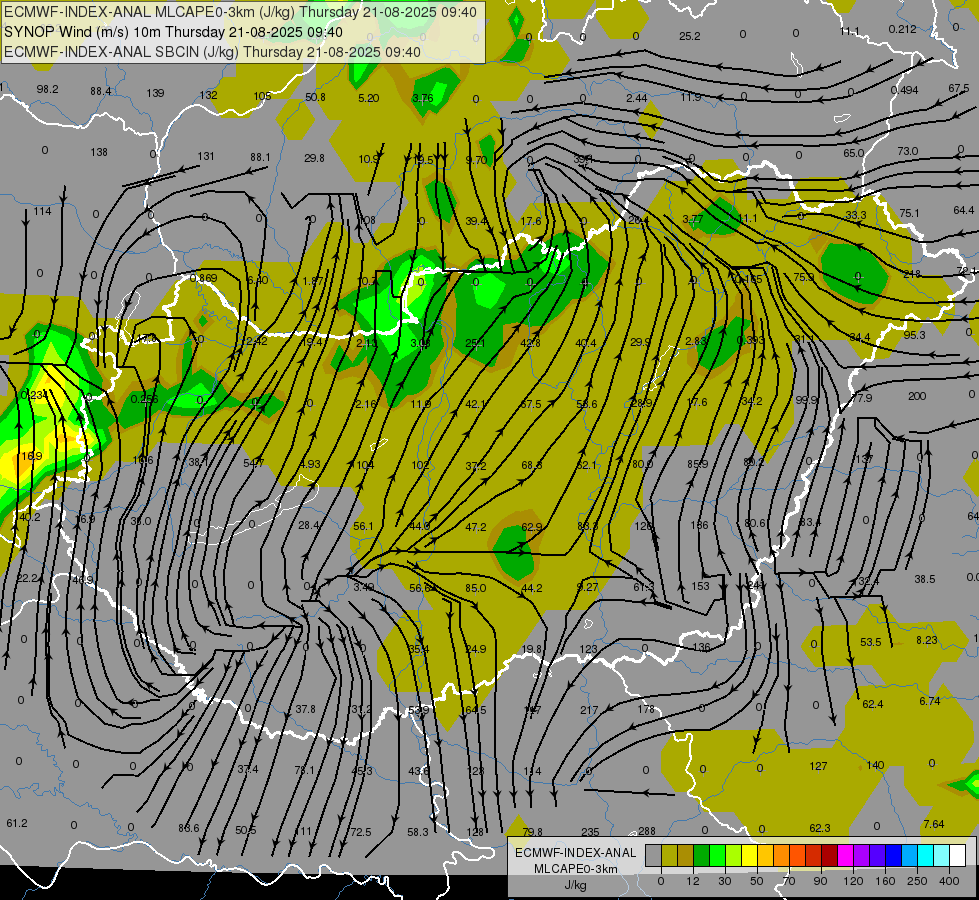
Task: Click the map value 75.1
Action: pyautogui.click(x=909, y=213)
